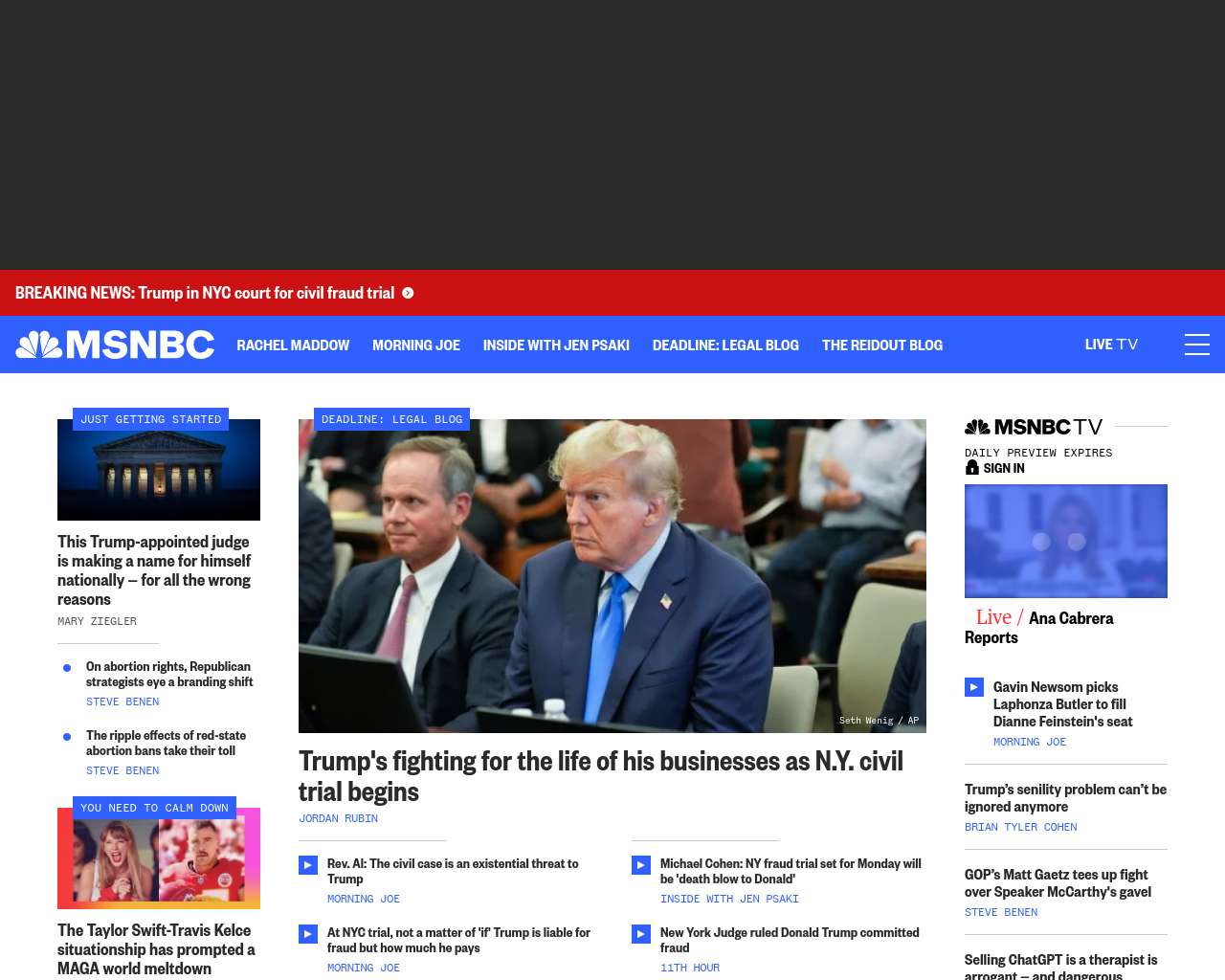
Task: Open the Morning Joe nav item
Action: tap(416, 345)
